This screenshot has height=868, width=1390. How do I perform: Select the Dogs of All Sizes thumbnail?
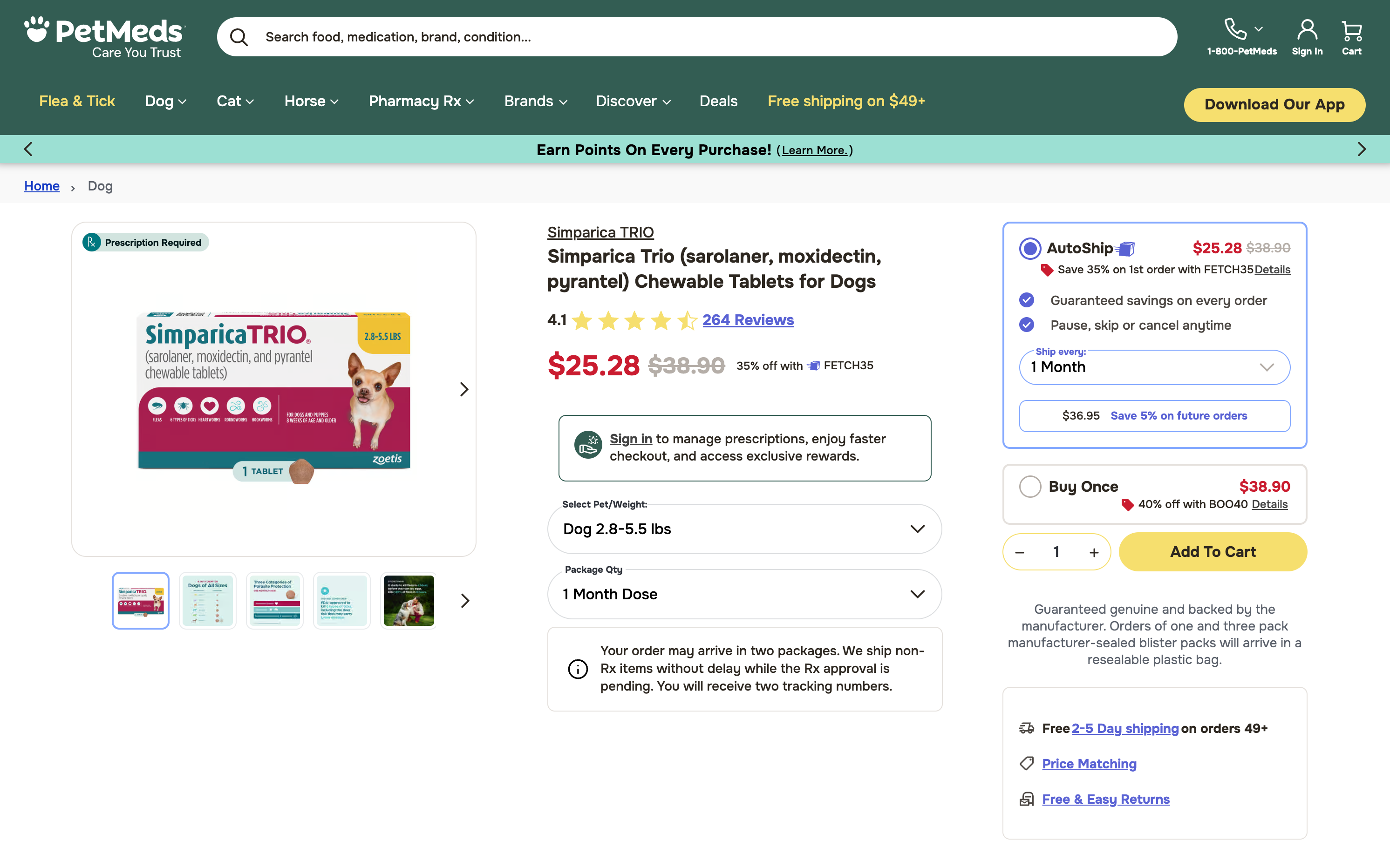click(x=208, y=601)
